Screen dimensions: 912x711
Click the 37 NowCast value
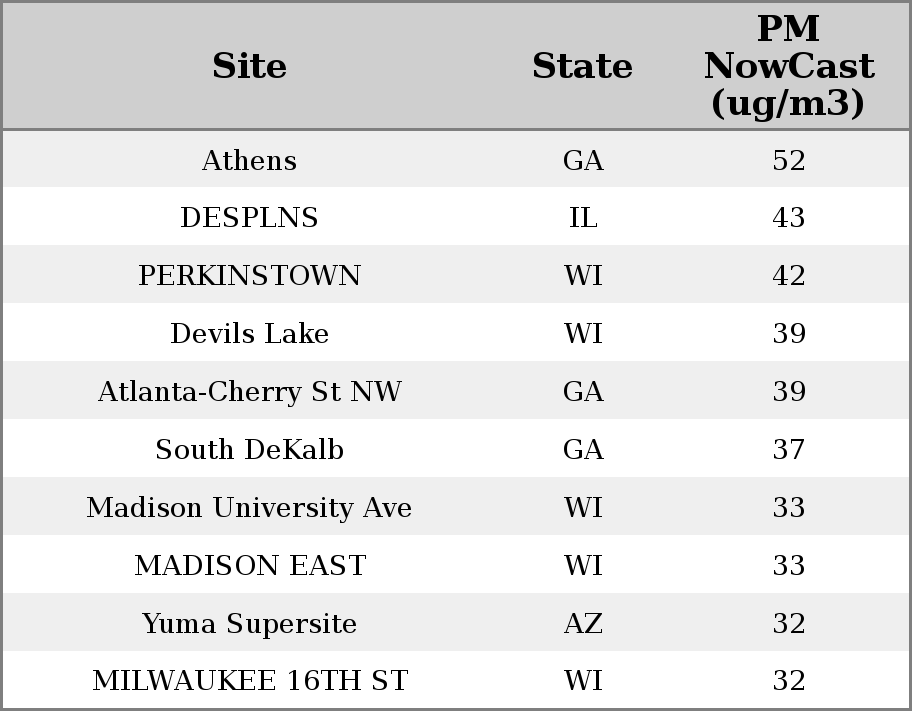point(788,450)
